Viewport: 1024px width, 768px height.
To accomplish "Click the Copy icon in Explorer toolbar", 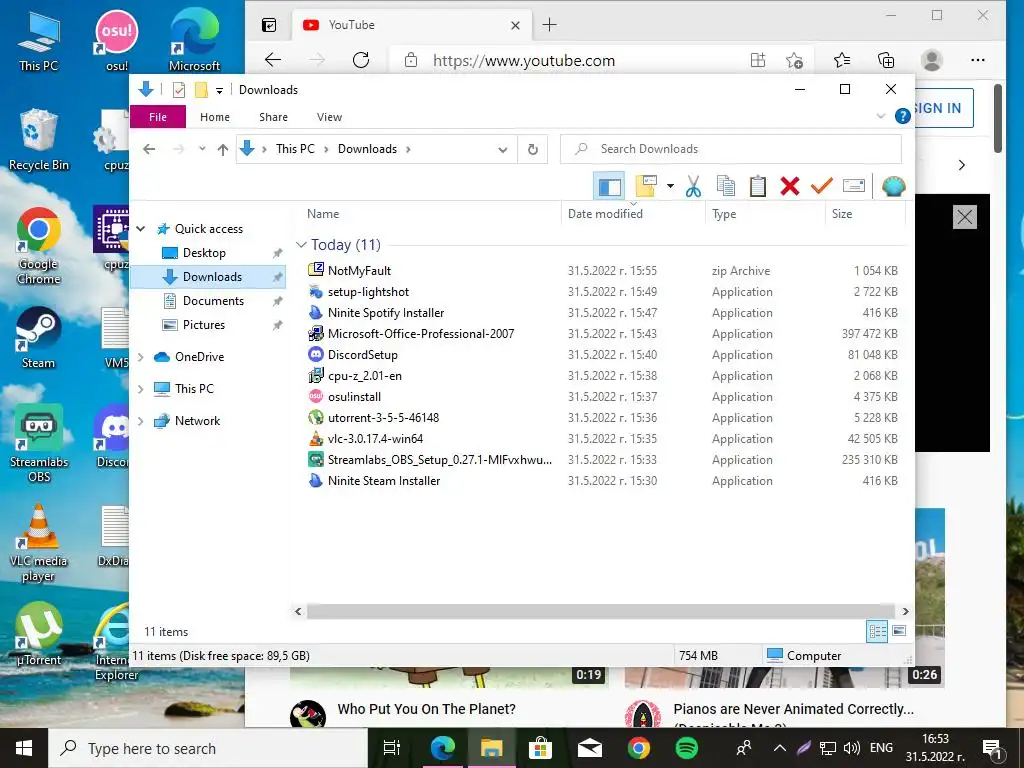I will (x=726, y=186).
